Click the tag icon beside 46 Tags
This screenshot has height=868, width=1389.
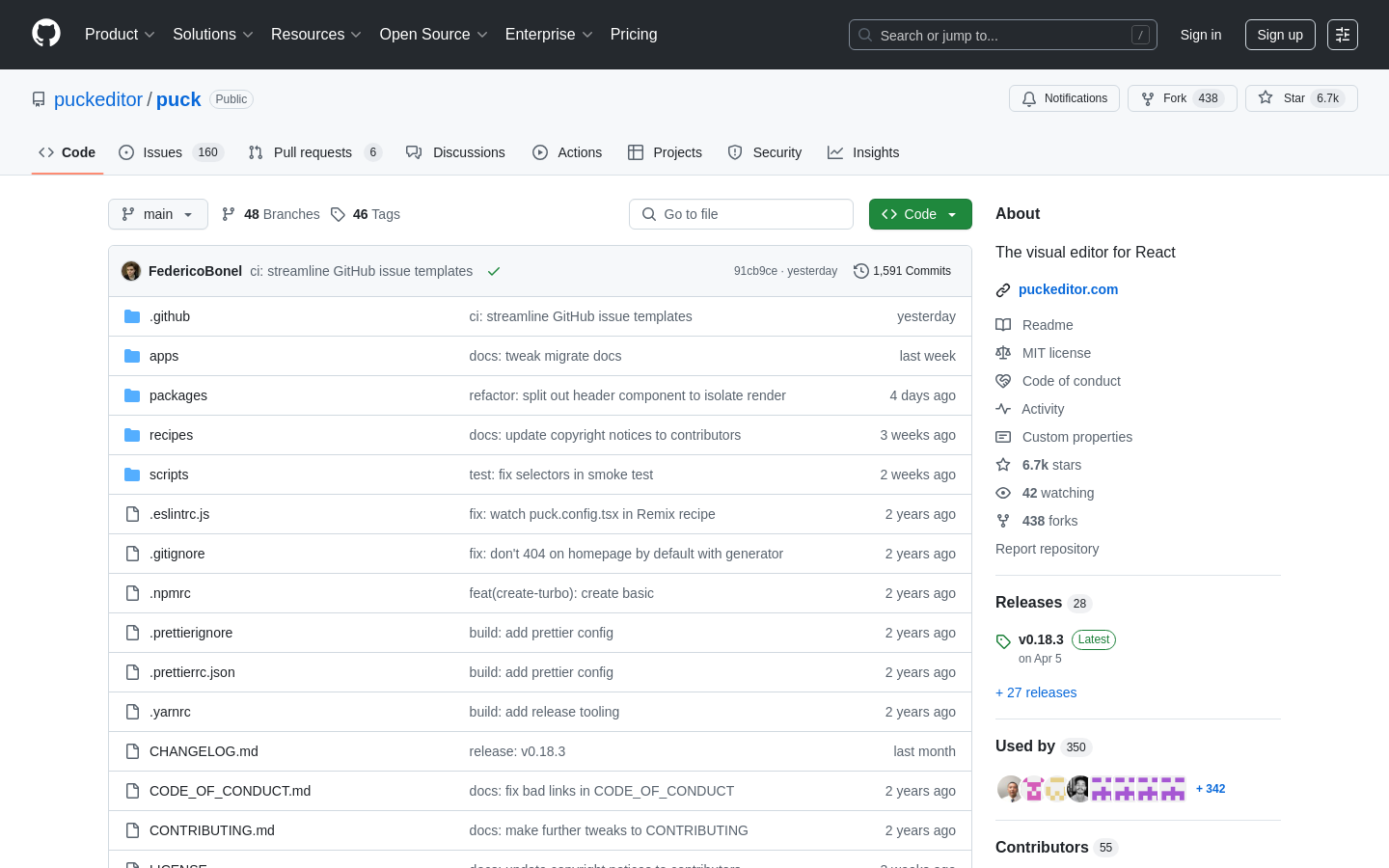coord(338,214)
